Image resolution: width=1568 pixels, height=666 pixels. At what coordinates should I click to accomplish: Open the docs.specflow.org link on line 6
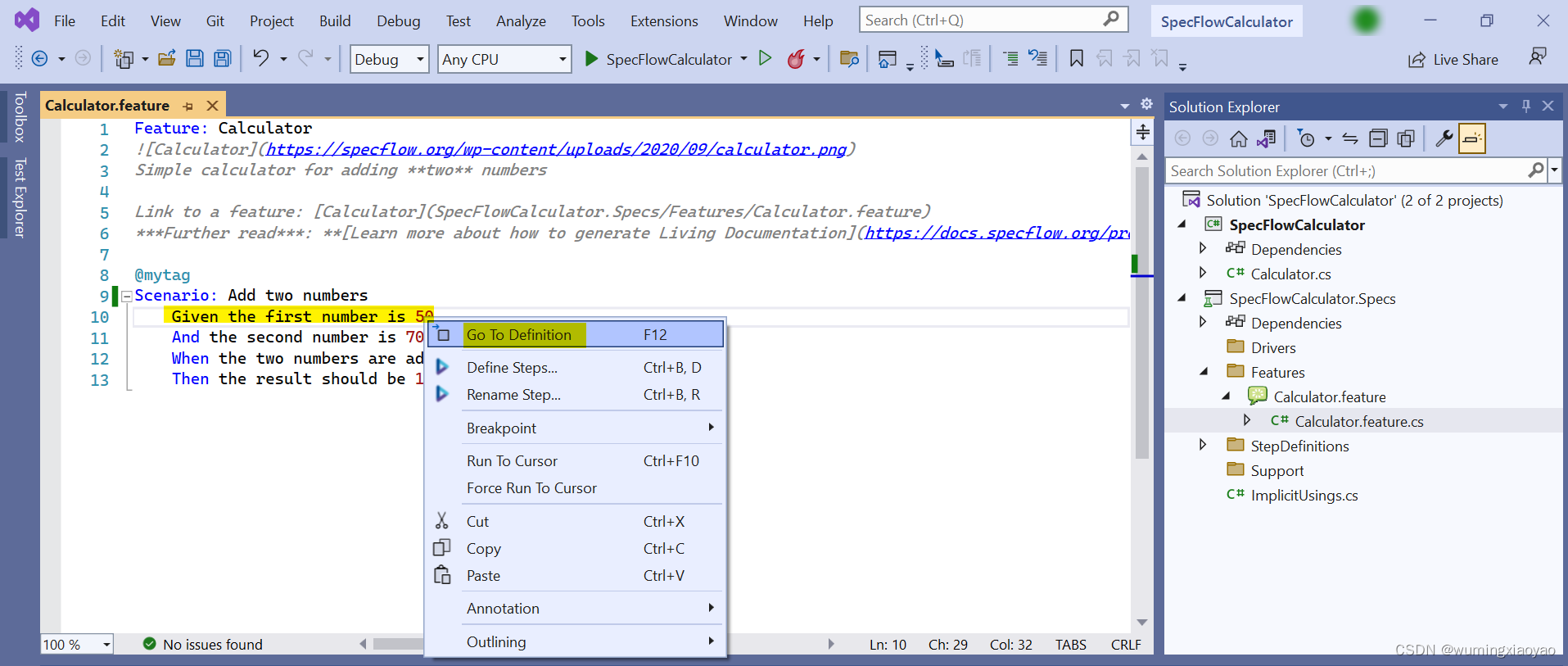coord(997,233)
